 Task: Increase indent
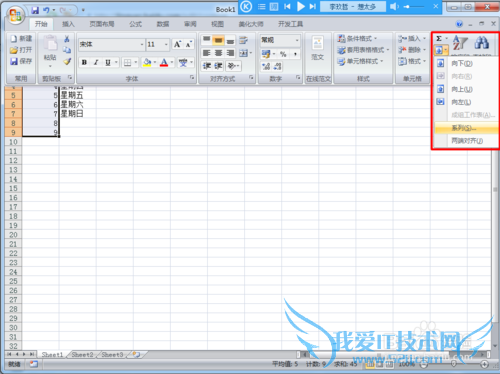[218, 66]
